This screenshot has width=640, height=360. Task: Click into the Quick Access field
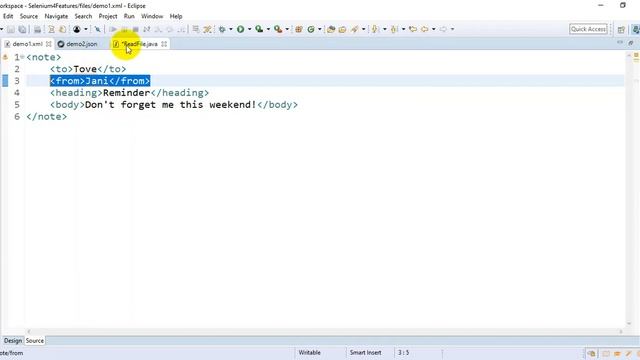pos(588,29)
